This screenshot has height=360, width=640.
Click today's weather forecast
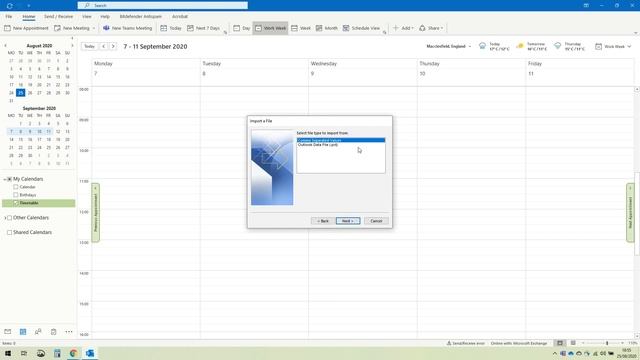(494, 46)
